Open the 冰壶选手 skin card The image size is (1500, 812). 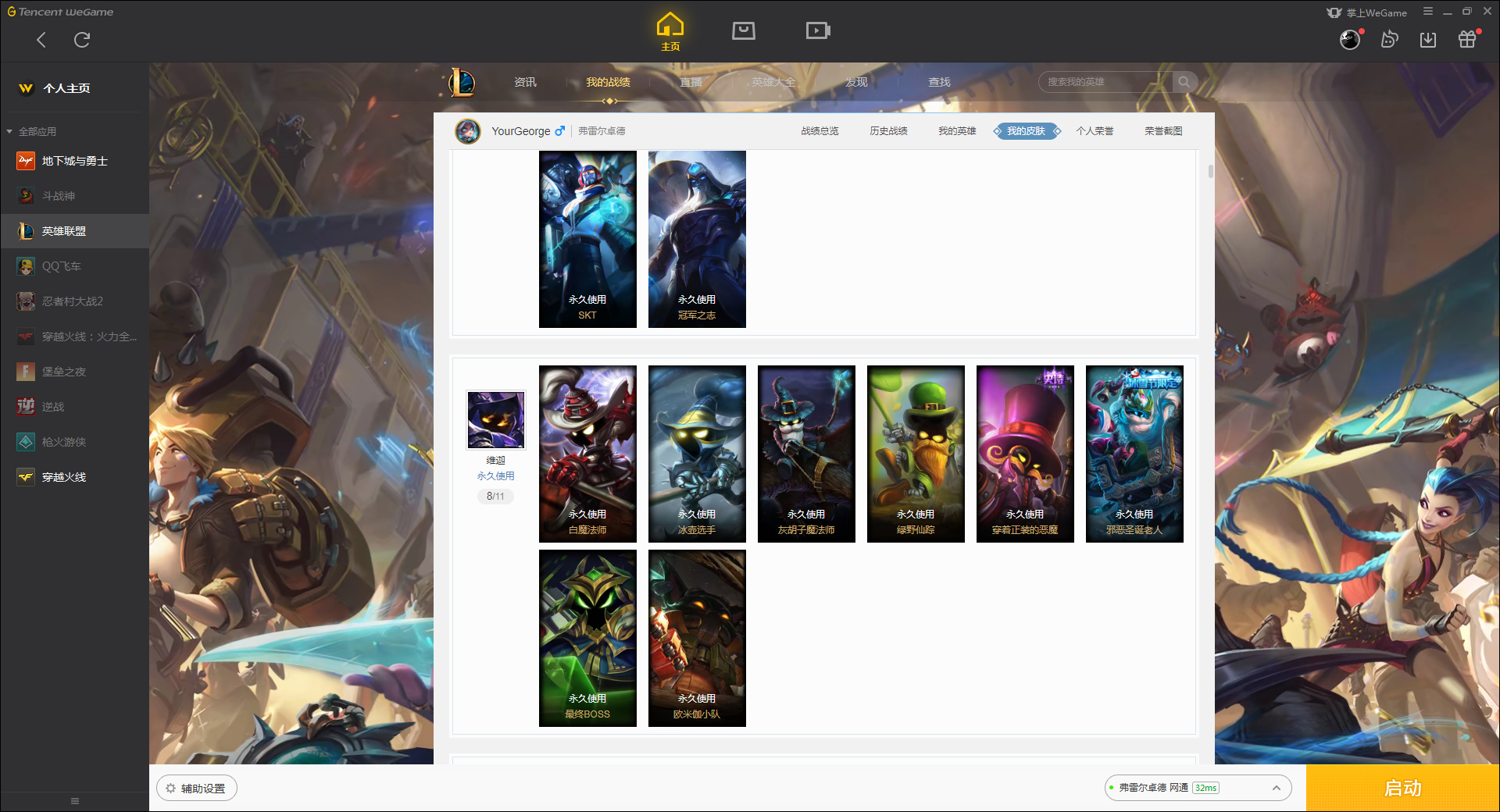697,454
